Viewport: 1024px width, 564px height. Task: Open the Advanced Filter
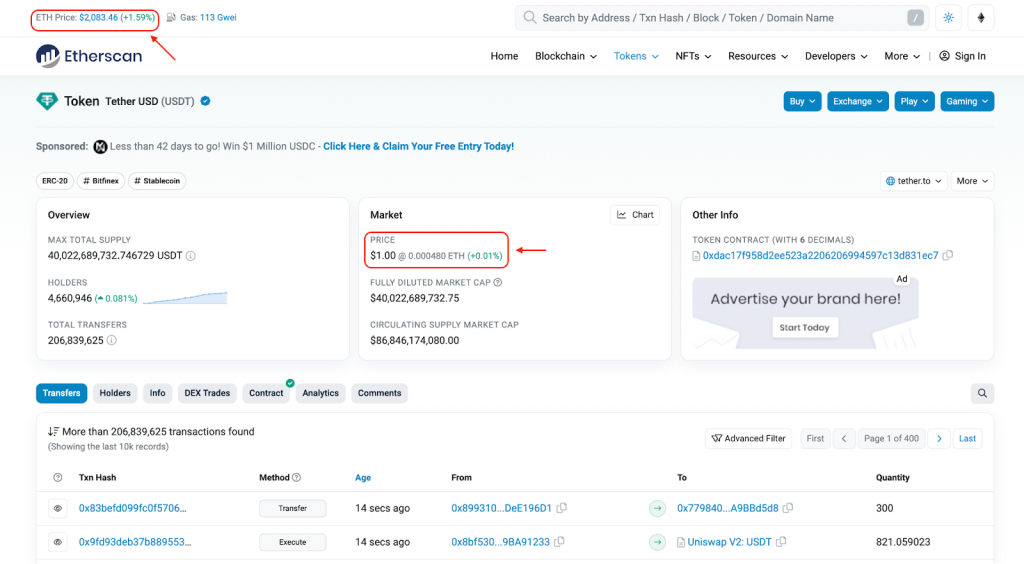coord(748,439)
